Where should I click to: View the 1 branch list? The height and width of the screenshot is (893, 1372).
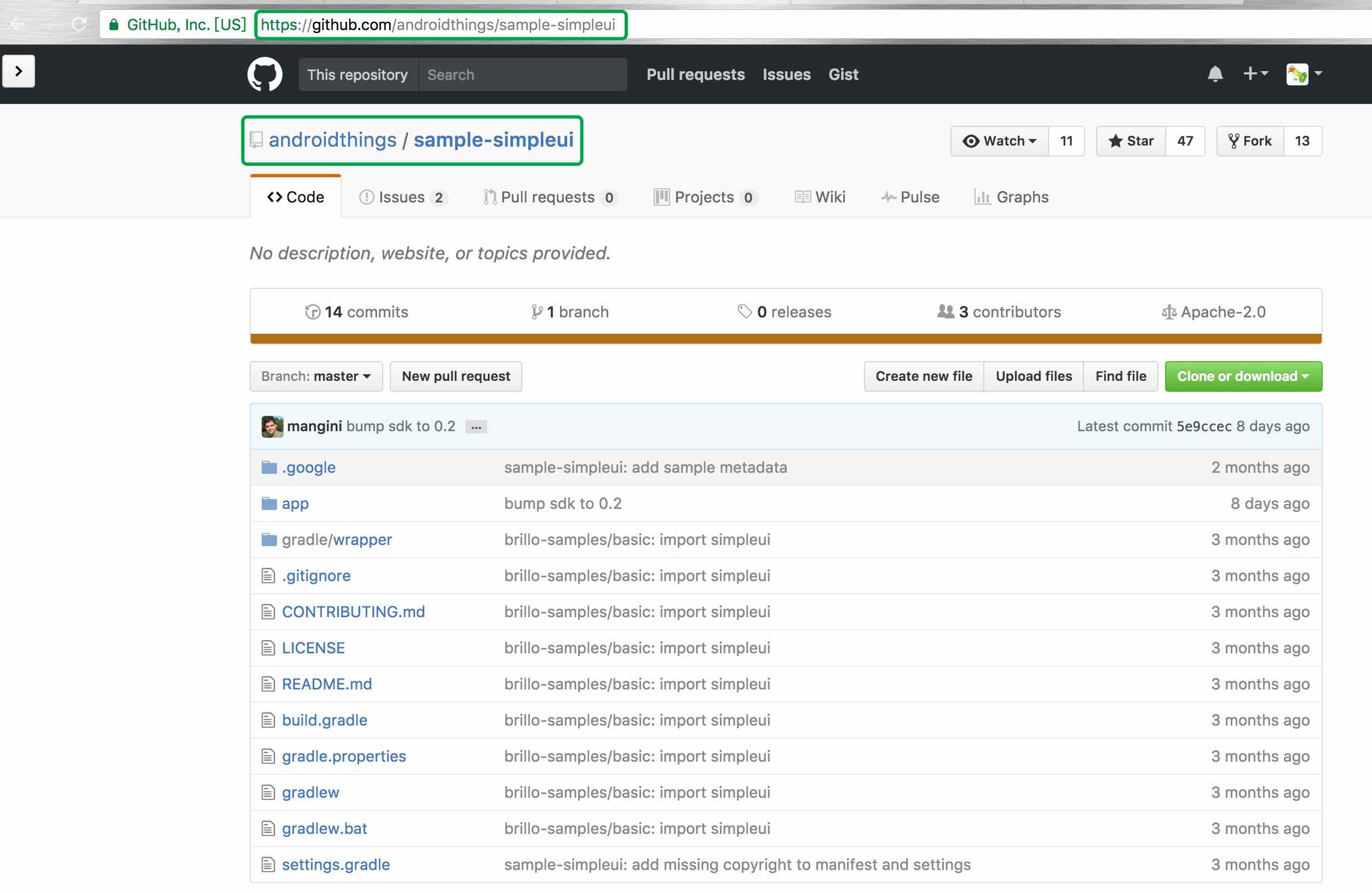tap(569, 312)
